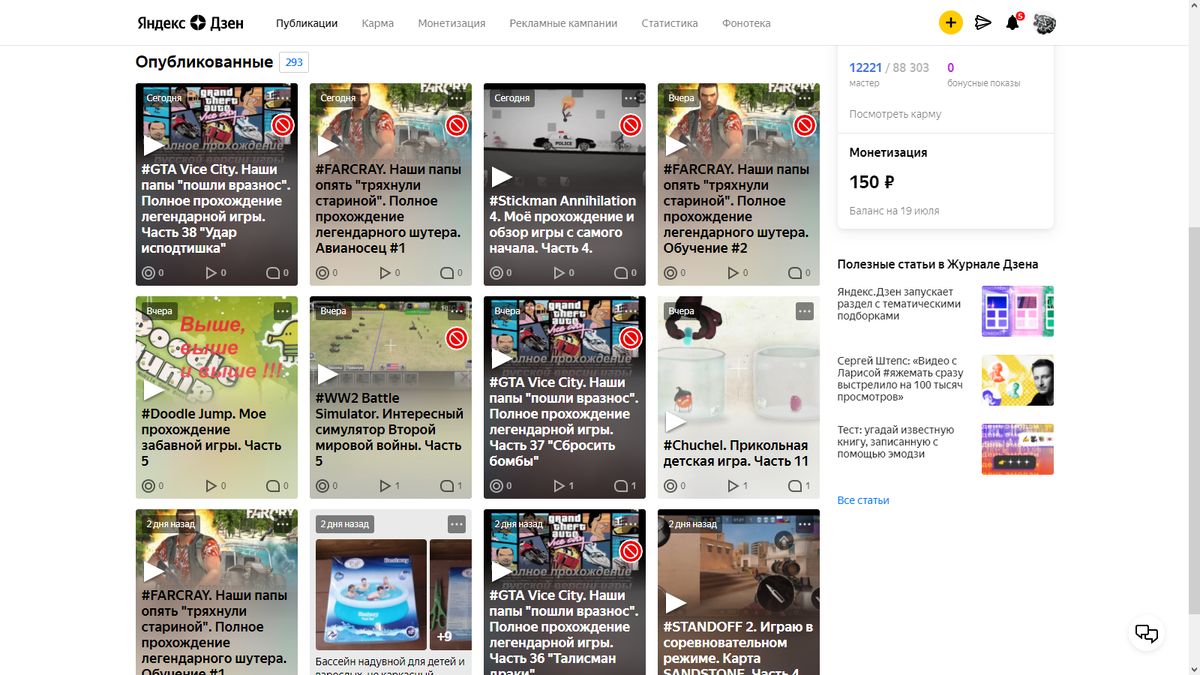Screen dimensions: 1200x675
Task: Open three-dot menu on WW2 Battle Simulator card
Action: click(x=457, y=311)
